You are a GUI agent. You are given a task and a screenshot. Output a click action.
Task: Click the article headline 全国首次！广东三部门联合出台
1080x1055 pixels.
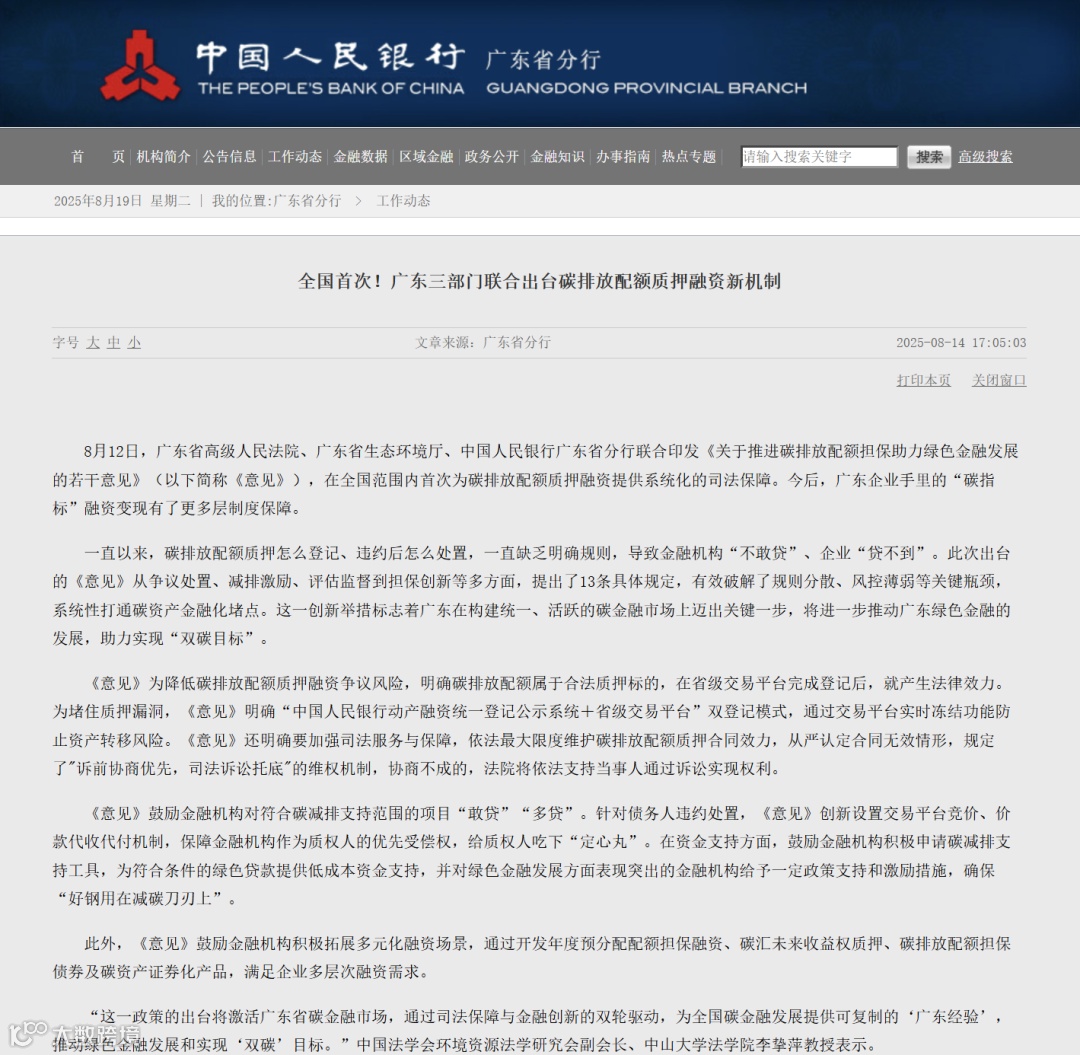[x=539, y=281]
